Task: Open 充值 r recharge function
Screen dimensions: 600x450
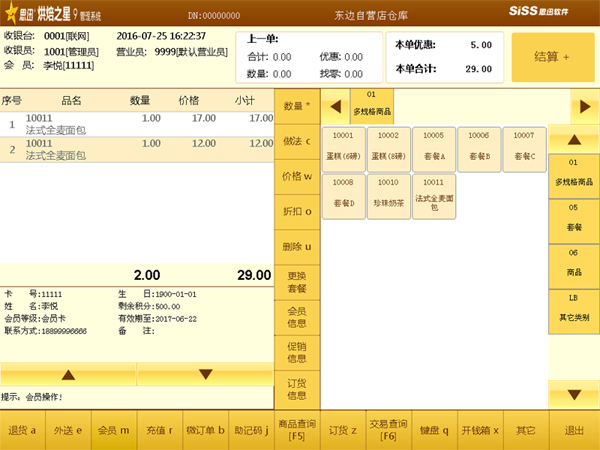Action: tap(160, 430)
